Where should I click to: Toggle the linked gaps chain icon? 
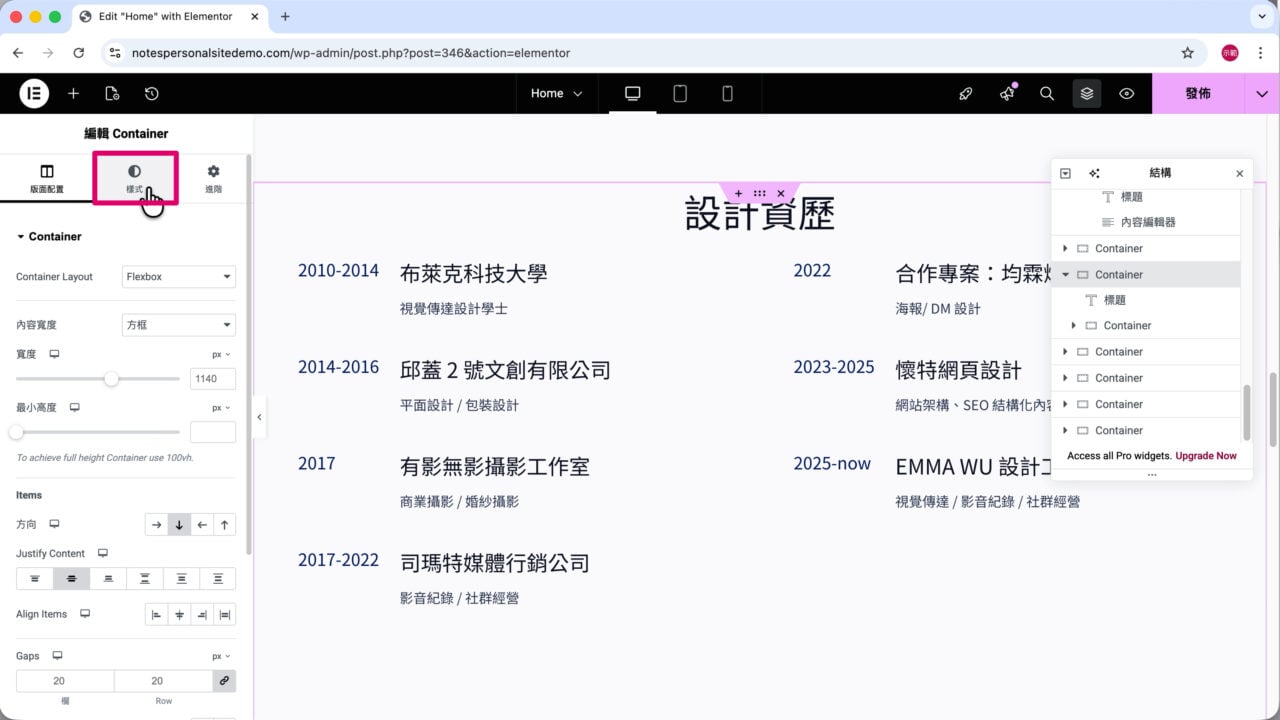click(x=224, y=681)
